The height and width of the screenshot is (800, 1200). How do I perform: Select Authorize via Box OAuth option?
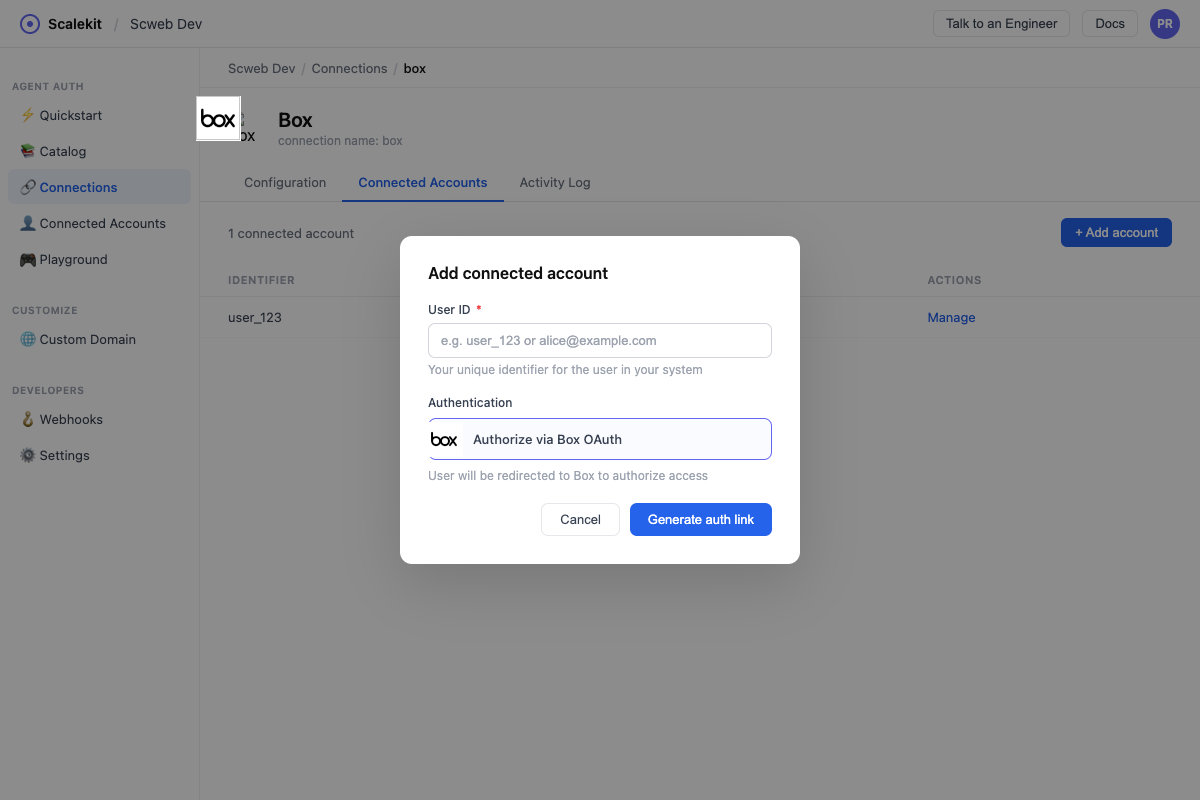pos(600,439)
